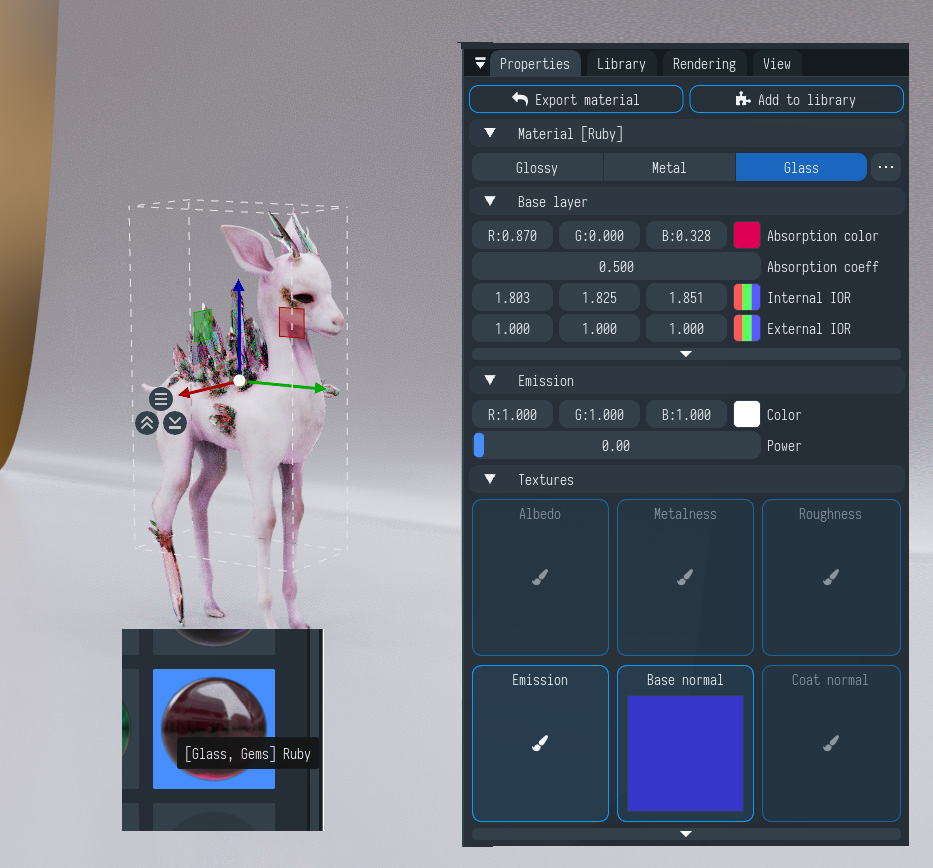This screenshot has width=933, height=868.
Task: Collapse the Base layer section
Action: (x=490, y=202)
